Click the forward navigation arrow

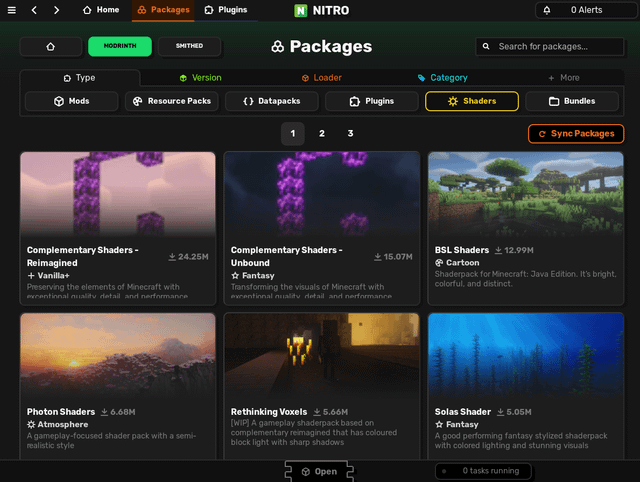click(x=56, y=10)
